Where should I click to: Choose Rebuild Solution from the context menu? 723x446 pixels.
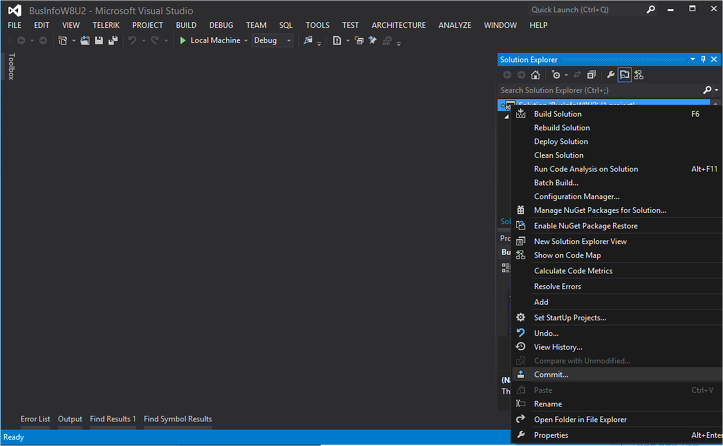[x=617, y=128]
